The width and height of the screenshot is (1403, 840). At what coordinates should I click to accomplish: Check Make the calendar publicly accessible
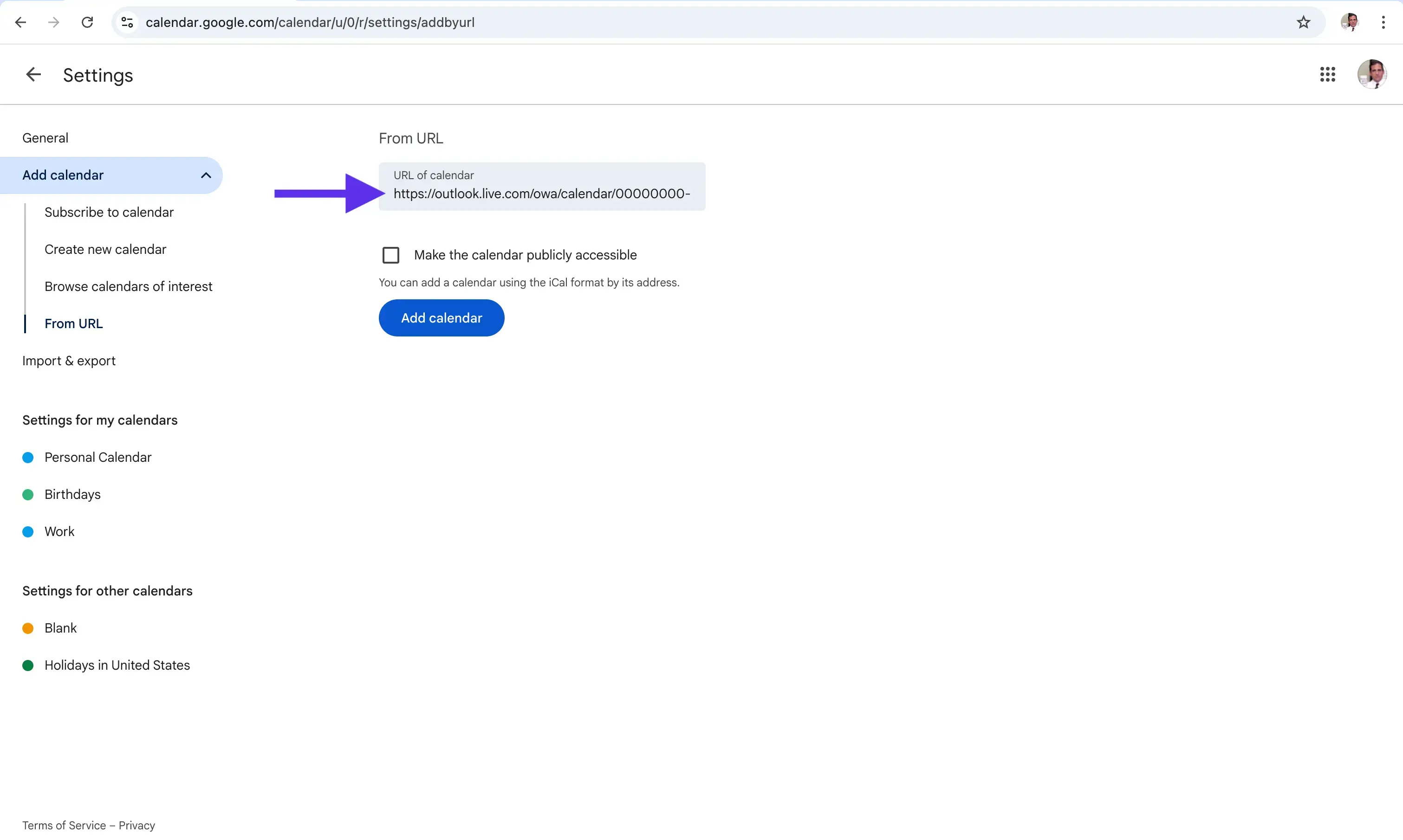[390, 255]
